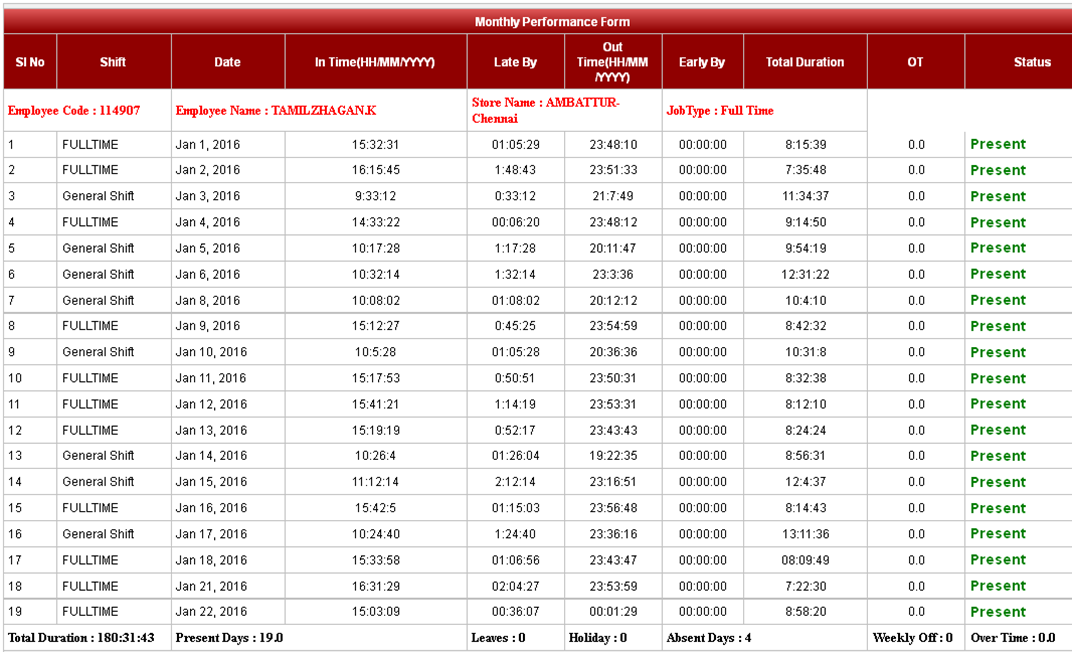Click Employee Name TAMILZHAGAN.K text
Image resolution: width=1073 pixels, height=653 pixels.
coord(276,111)
